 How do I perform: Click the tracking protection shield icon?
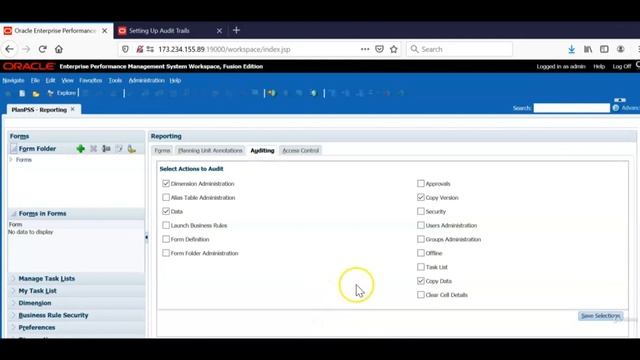point(125,49)
